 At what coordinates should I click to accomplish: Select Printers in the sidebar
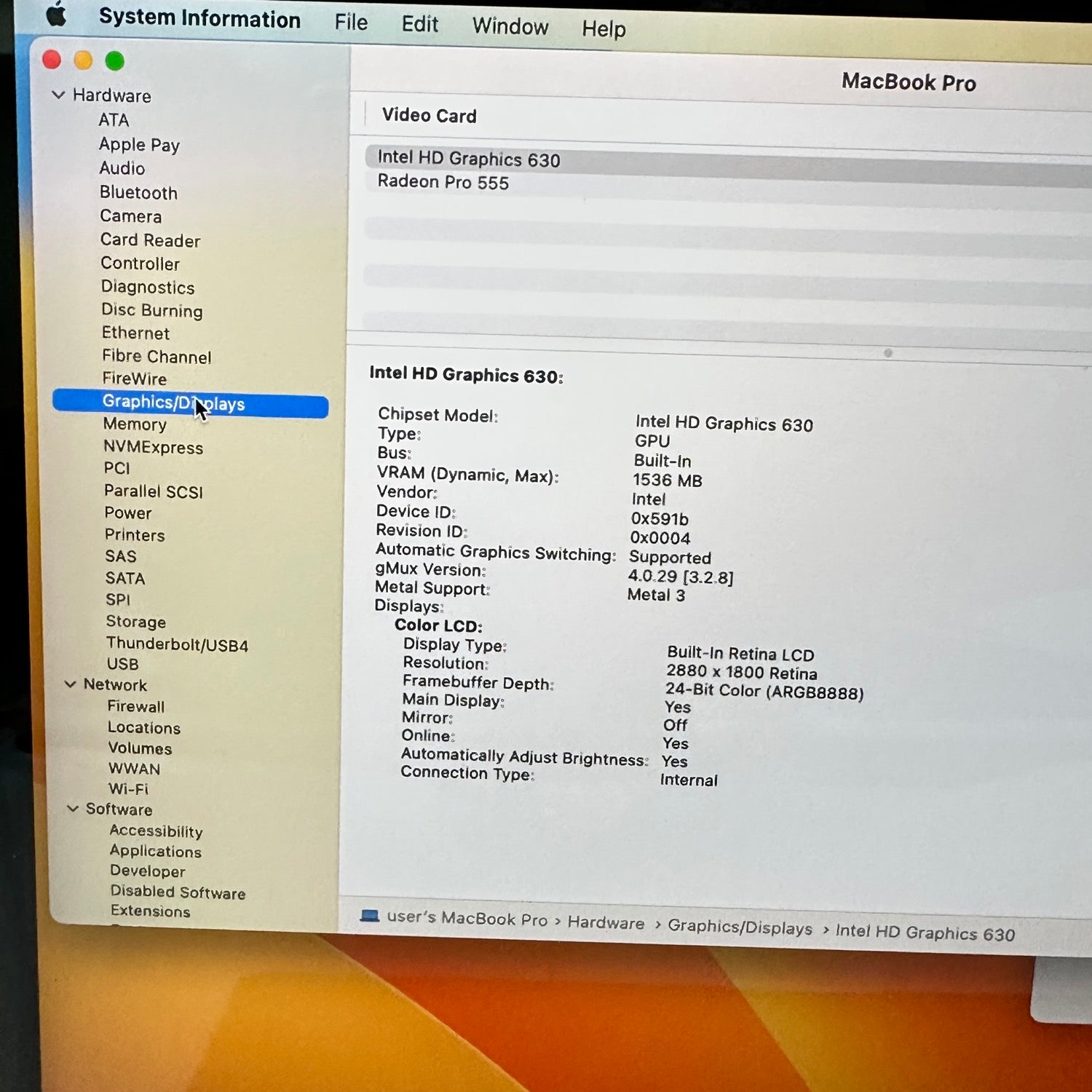pos(135,535)
